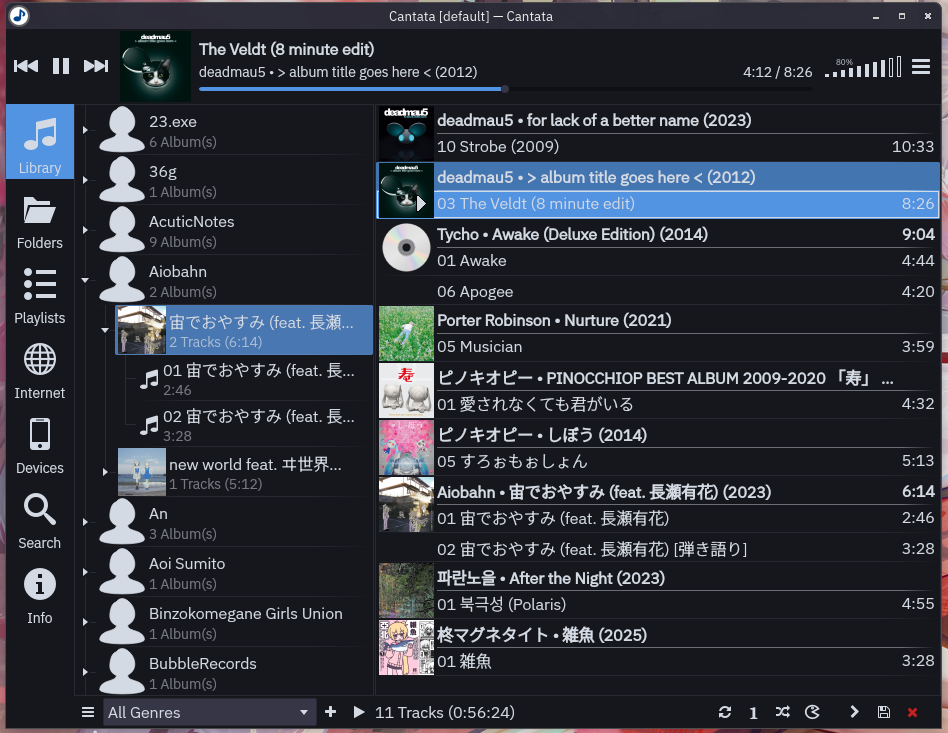Click the center-on-current-track arrow icon
948x733 pixels.
854,712
